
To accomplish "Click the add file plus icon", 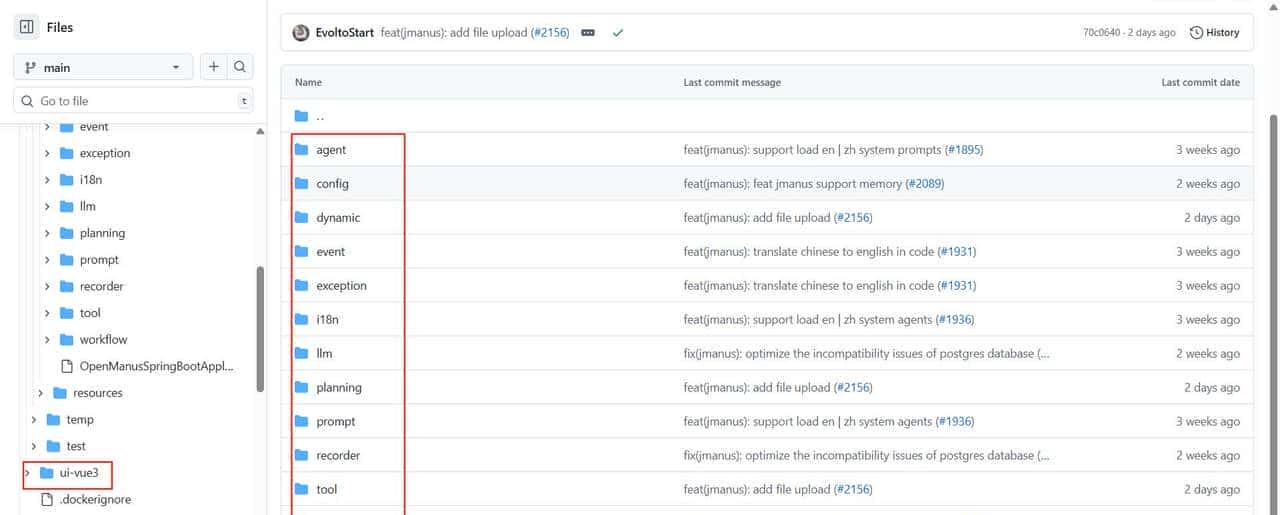I will pyautogui.click(x=213, y=67).
